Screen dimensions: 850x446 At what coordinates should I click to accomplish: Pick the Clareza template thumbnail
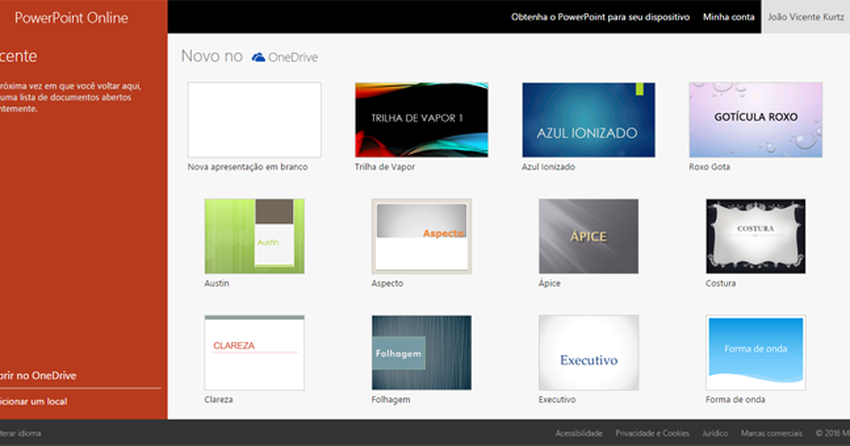(254, 352)
